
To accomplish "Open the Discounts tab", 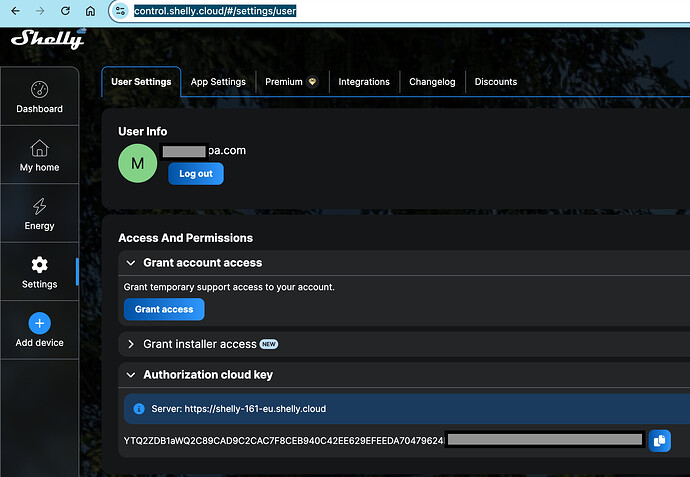I will (496, 82).
